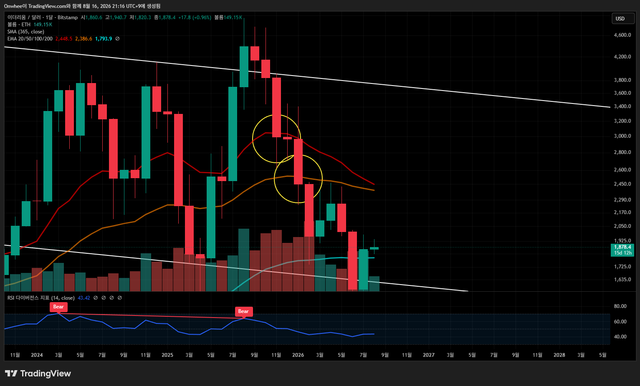Click the 2028 label on time axis

click(x=559, y=355)
